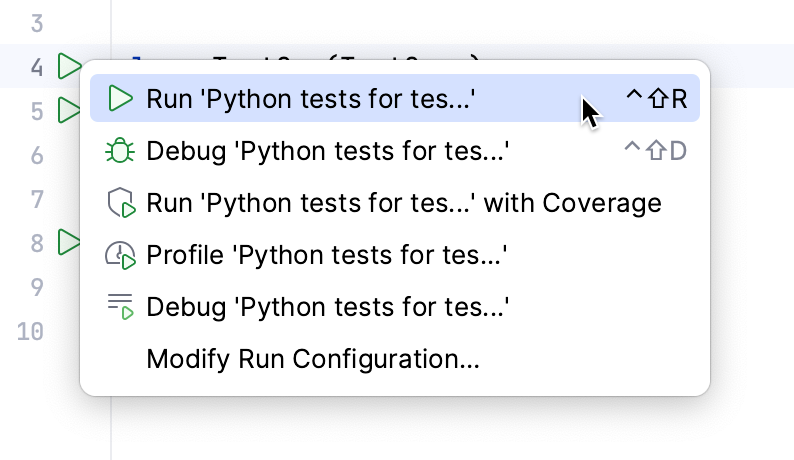Image resolution: width=794 pixels, height=460 pixels.
Task: Click the shield icon for Run with Coverage
Action: (120, 204)
